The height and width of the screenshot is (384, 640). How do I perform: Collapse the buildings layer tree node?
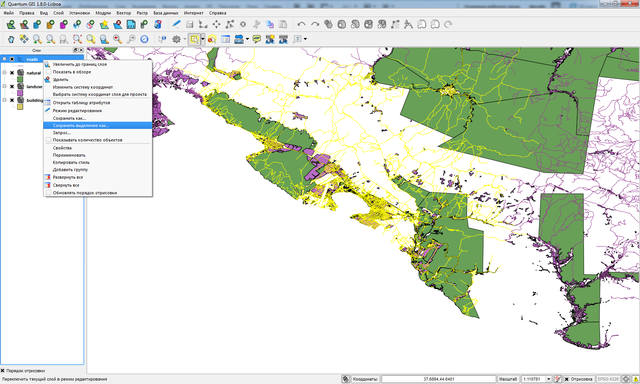pos(4,100)
